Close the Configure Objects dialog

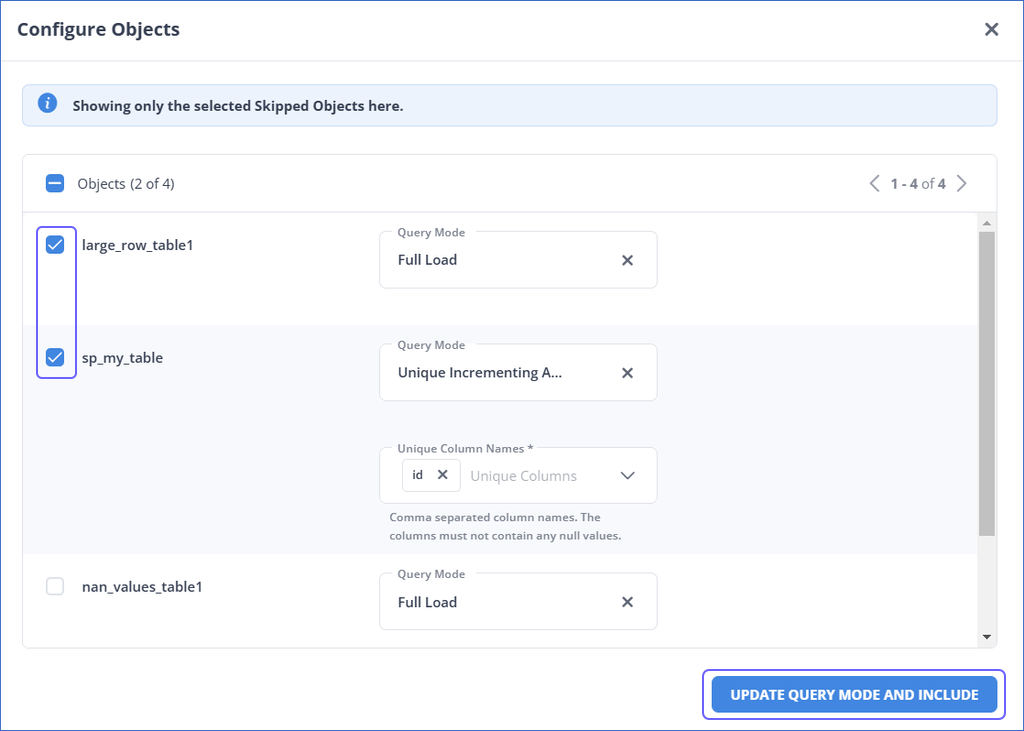point(991,29)
